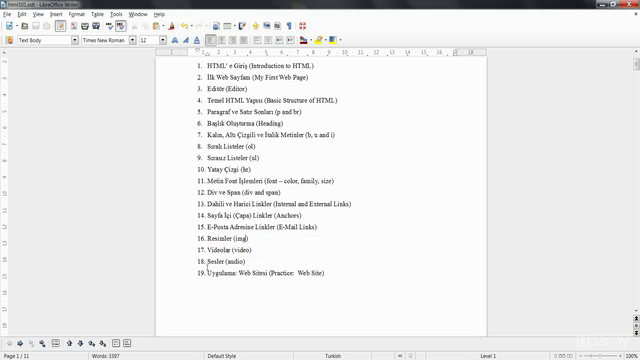Toggle Bullets list button
This screenshot has width=640, height=360.
268,40
